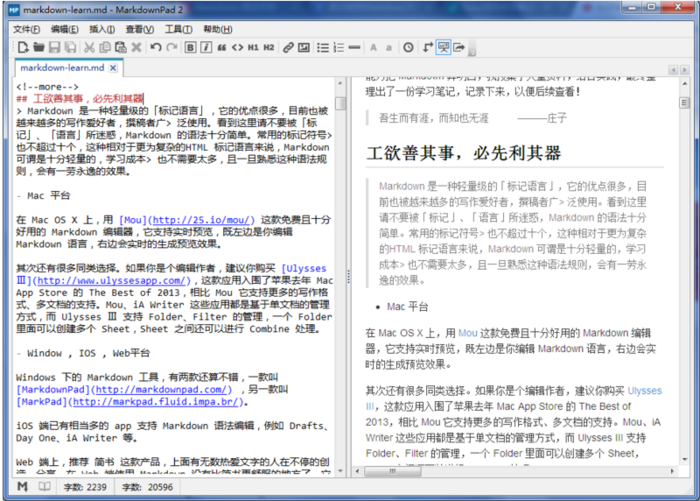
Task: Click '- Window , IOS , Web平台' line in editor
Action: pyautogui.click(x=83, y=353)
